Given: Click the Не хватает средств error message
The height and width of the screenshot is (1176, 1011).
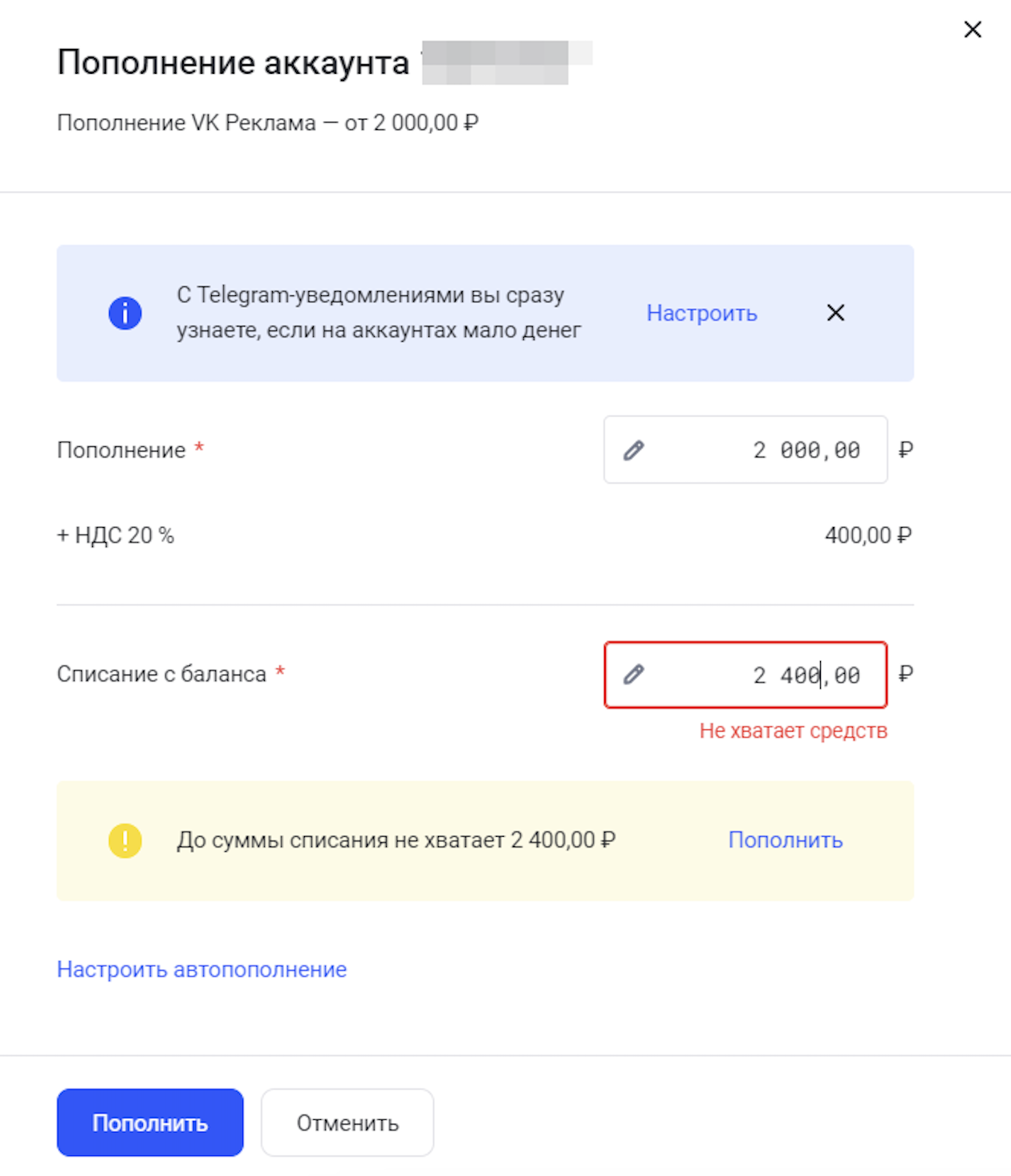Looking at the screenshot, I should click(794, 730).
